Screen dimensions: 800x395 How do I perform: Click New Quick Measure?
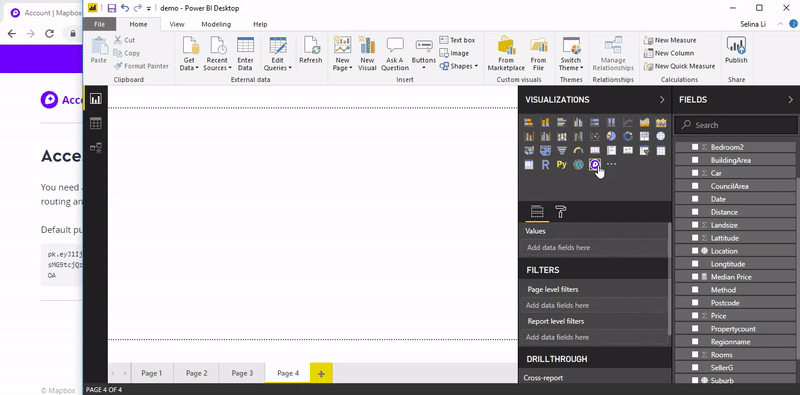coord(679,66)
